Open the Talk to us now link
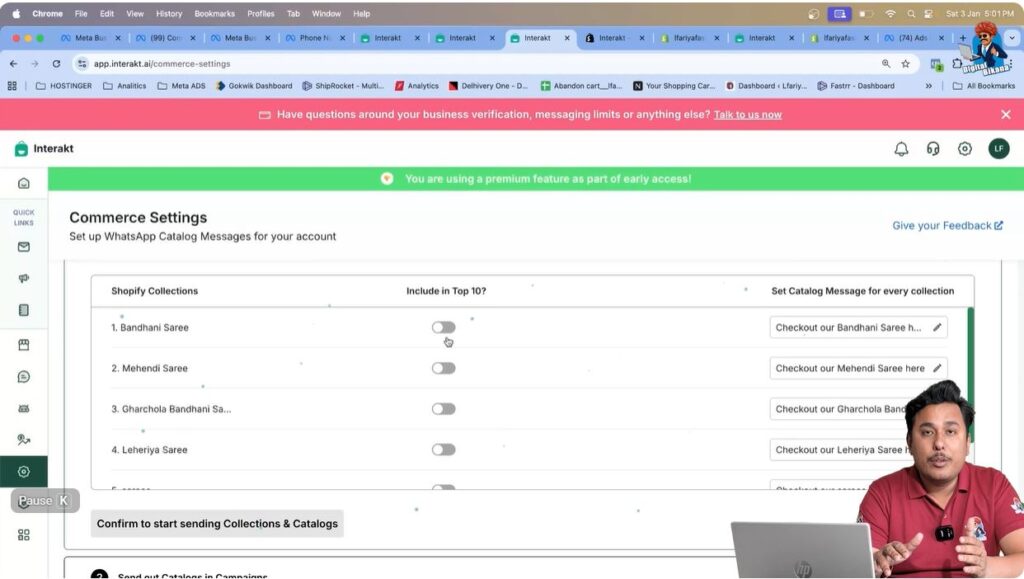The width and height of the screenshot is (1024, 579). click(x=748, y=114)
